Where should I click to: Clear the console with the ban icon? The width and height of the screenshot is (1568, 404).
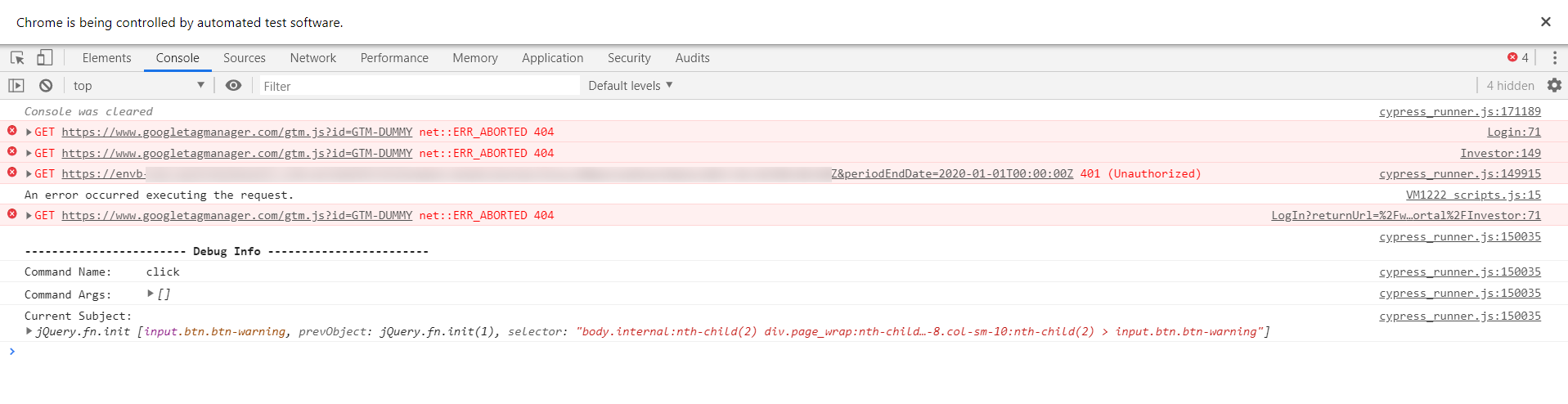(x=46, y=86)
